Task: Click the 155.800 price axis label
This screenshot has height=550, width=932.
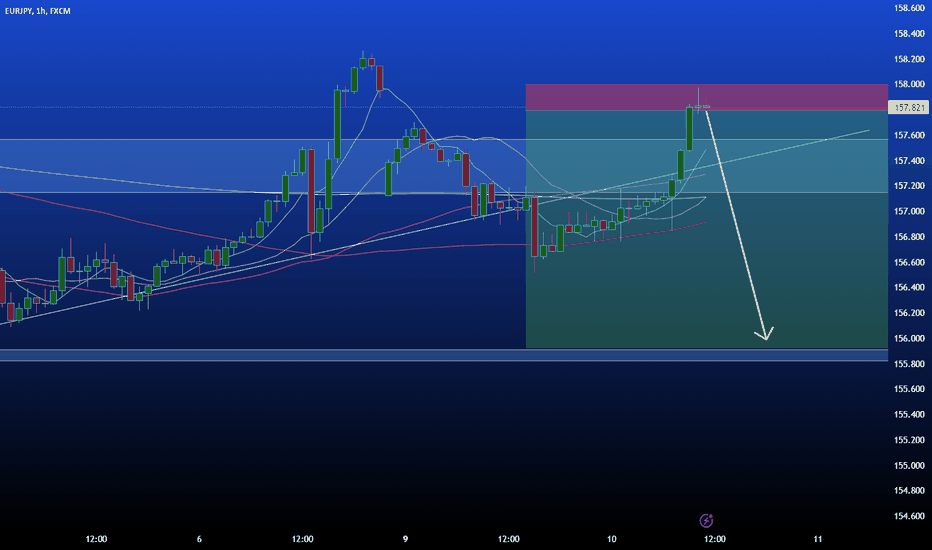Action: pyautogui.click(x=909, y=363)
